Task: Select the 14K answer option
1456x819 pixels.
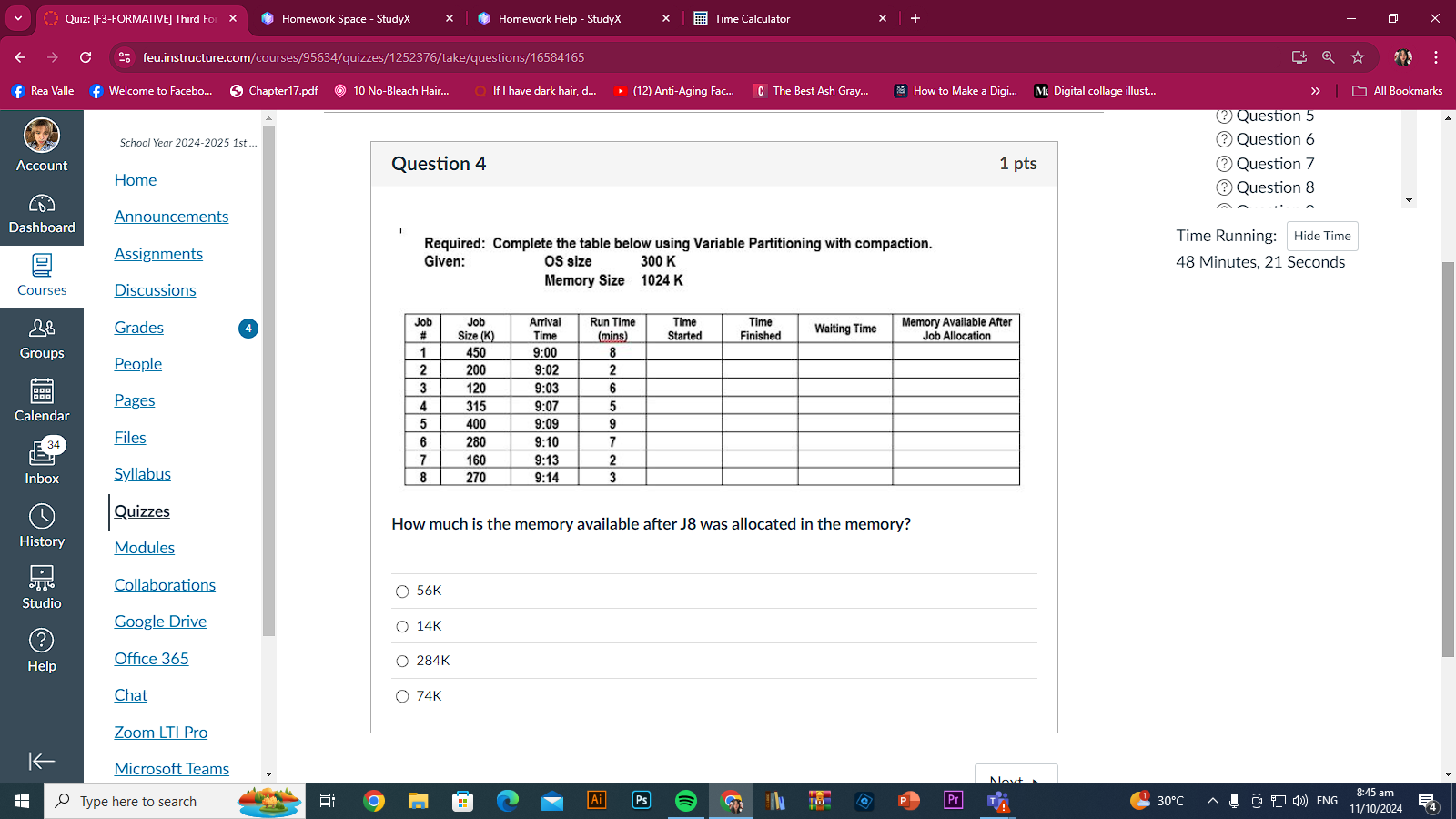Action: 402,626
